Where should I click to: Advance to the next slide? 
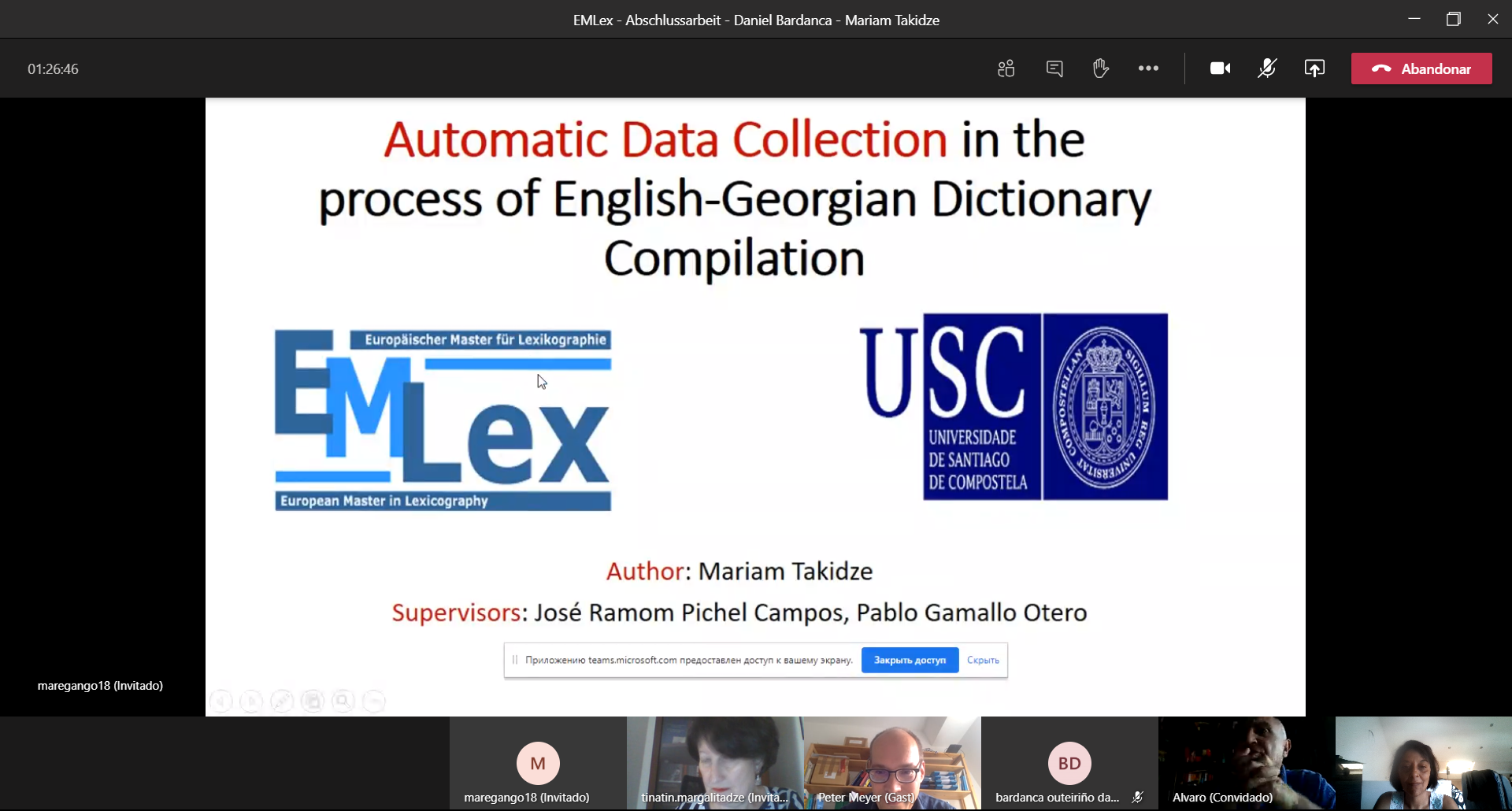[x=251, y=701]
